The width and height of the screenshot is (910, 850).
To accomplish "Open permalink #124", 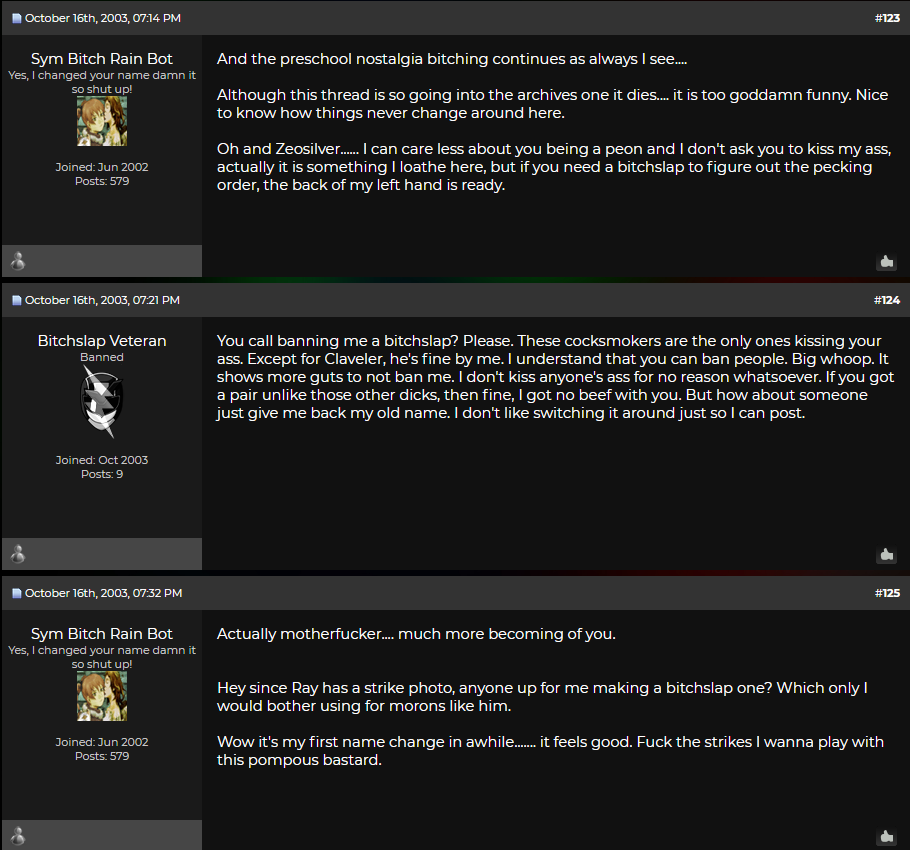I will pyautogui.click(x=887, y=301).
